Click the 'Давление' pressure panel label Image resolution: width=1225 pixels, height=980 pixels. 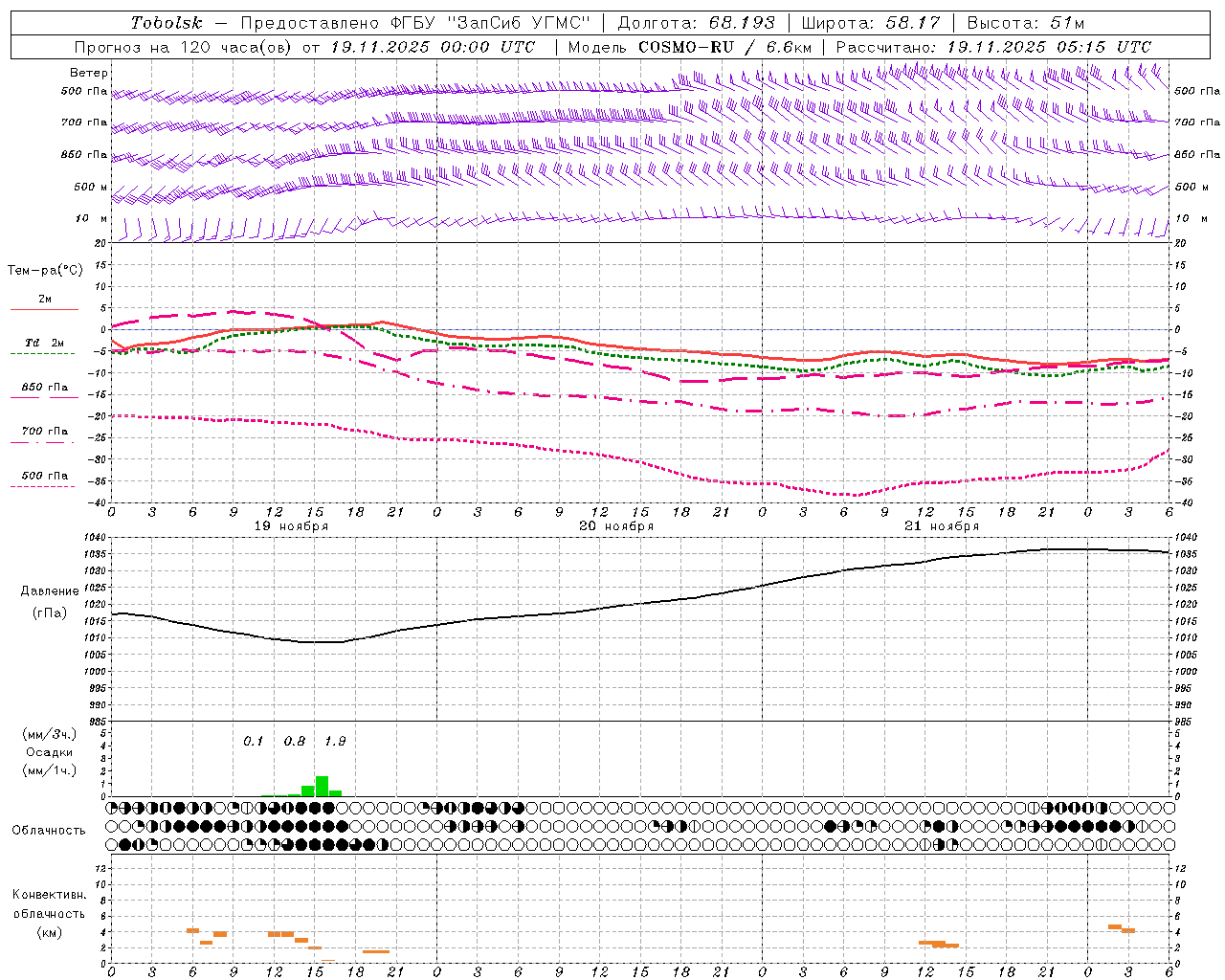pos(49,591)
